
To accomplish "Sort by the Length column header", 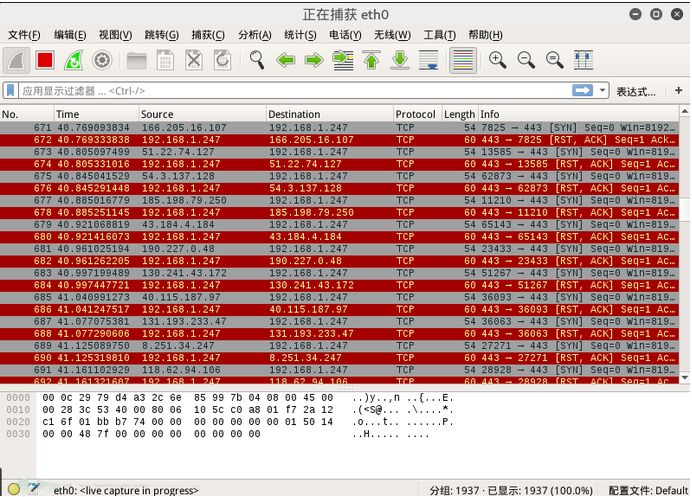I will (x=459, y=114).
